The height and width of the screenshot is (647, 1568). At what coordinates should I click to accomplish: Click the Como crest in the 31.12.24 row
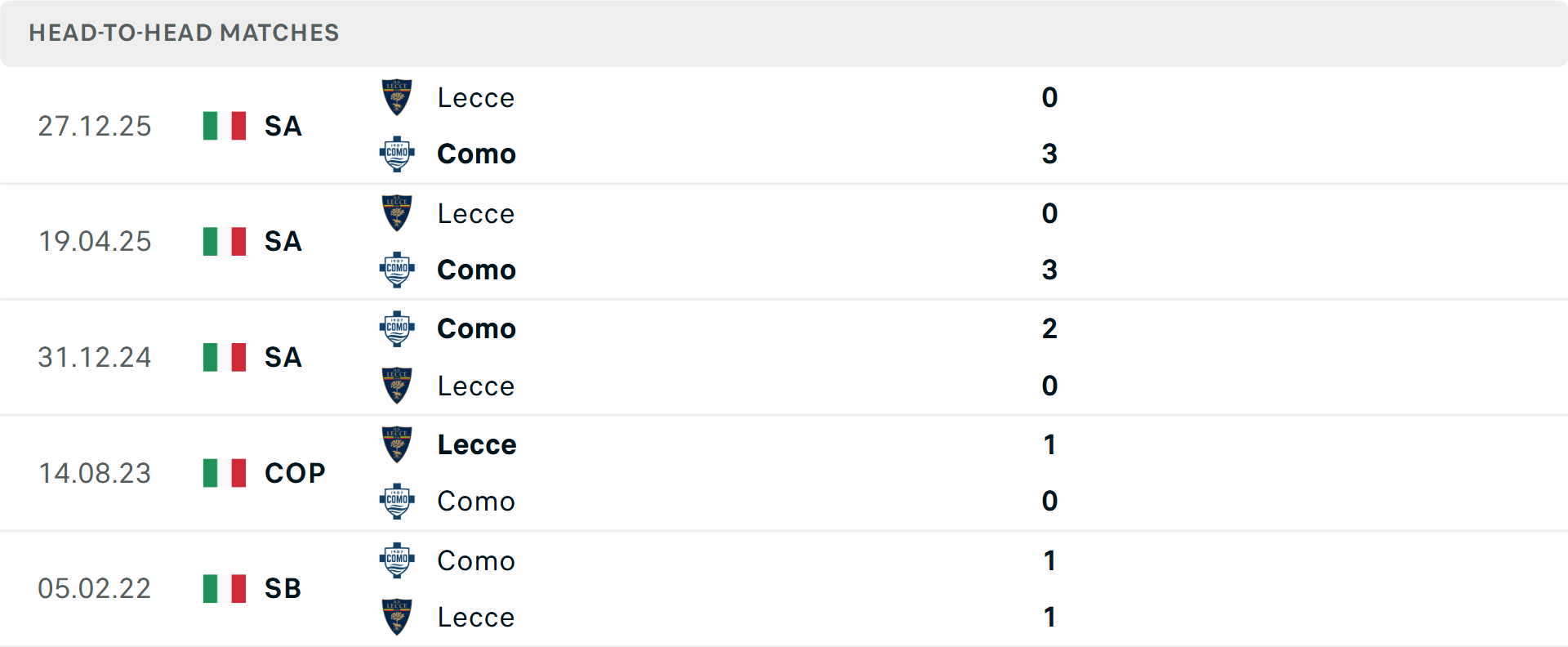tap(397, 328)
